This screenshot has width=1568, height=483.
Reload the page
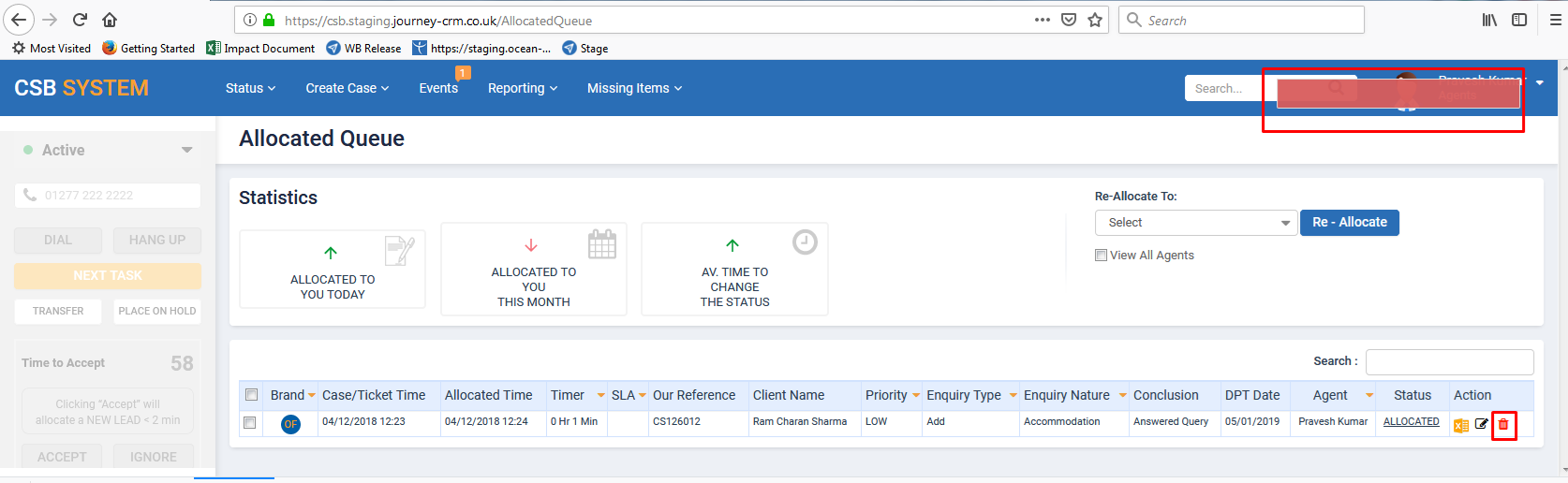click(x=80, y=20)
